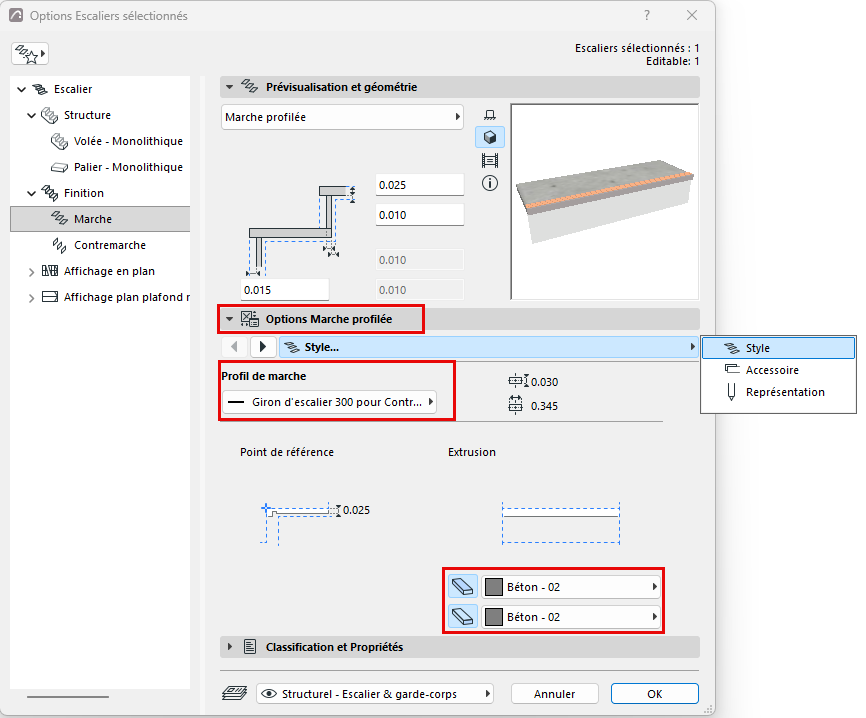Toggle the eye in the layer dropdown

[x=269, y=694]
